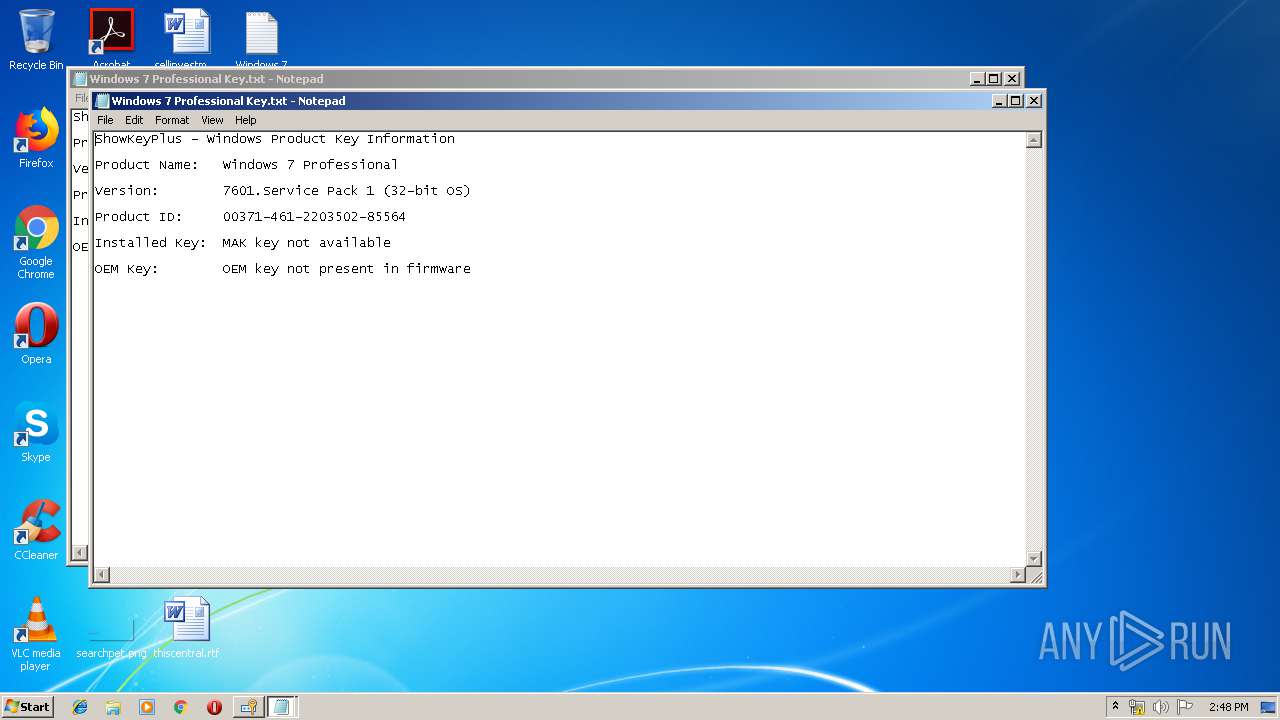Open the Skype desktop shortcut
Image resolution: width=1280 pixels, height=720 pixels.
[x=36, y=432]
